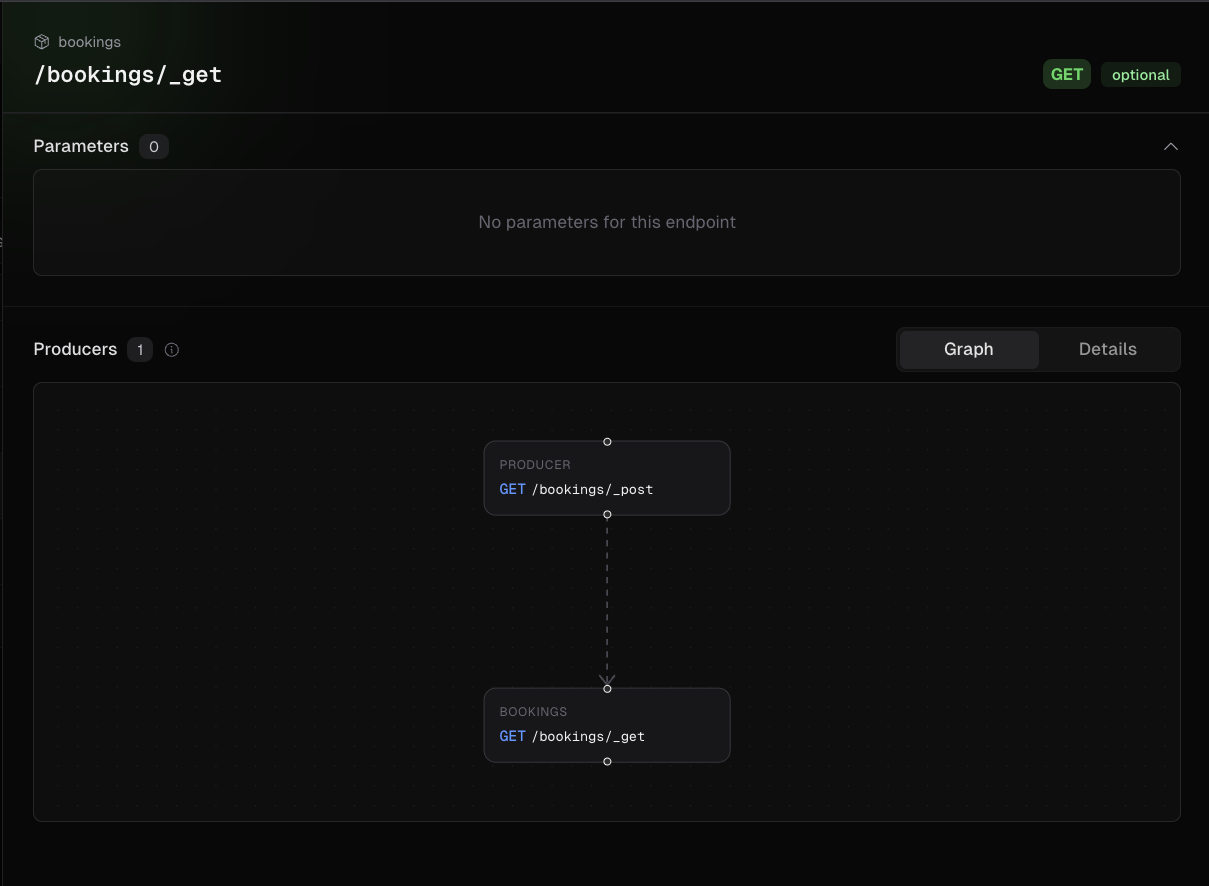Switch to the Graph view tab
The width and height of the screenshot is (1209, 886).
pyautogui.click(x=968, y=350)
